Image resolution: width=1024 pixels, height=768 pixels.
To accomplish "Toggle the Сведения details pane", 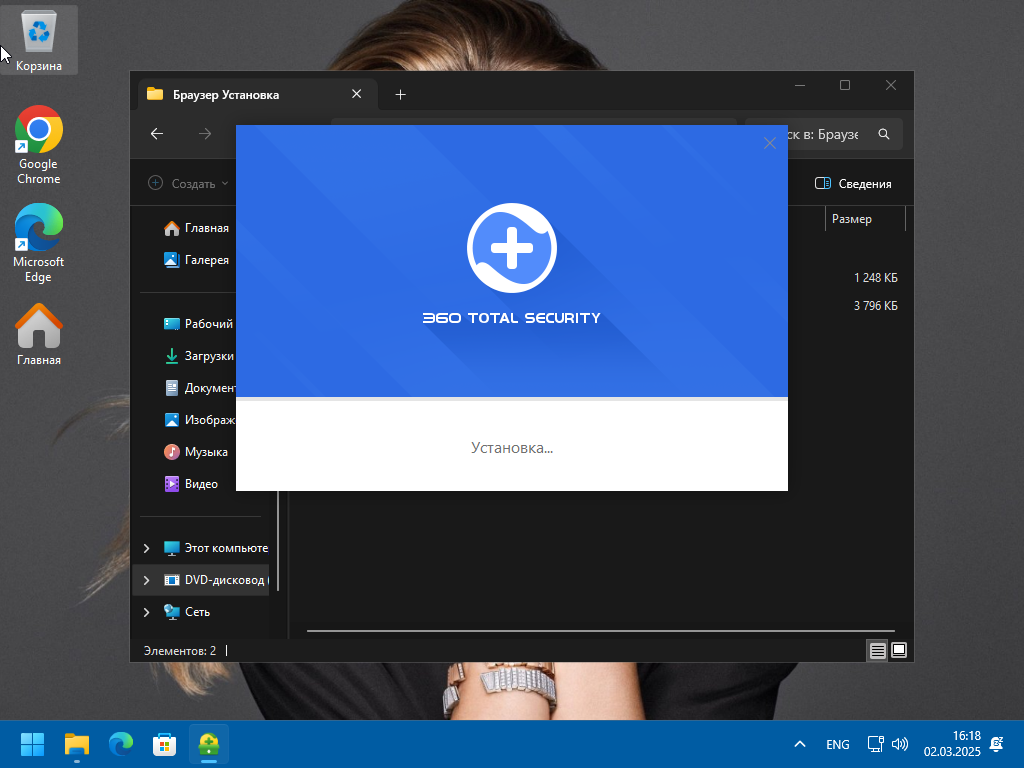I will [853, 184].
